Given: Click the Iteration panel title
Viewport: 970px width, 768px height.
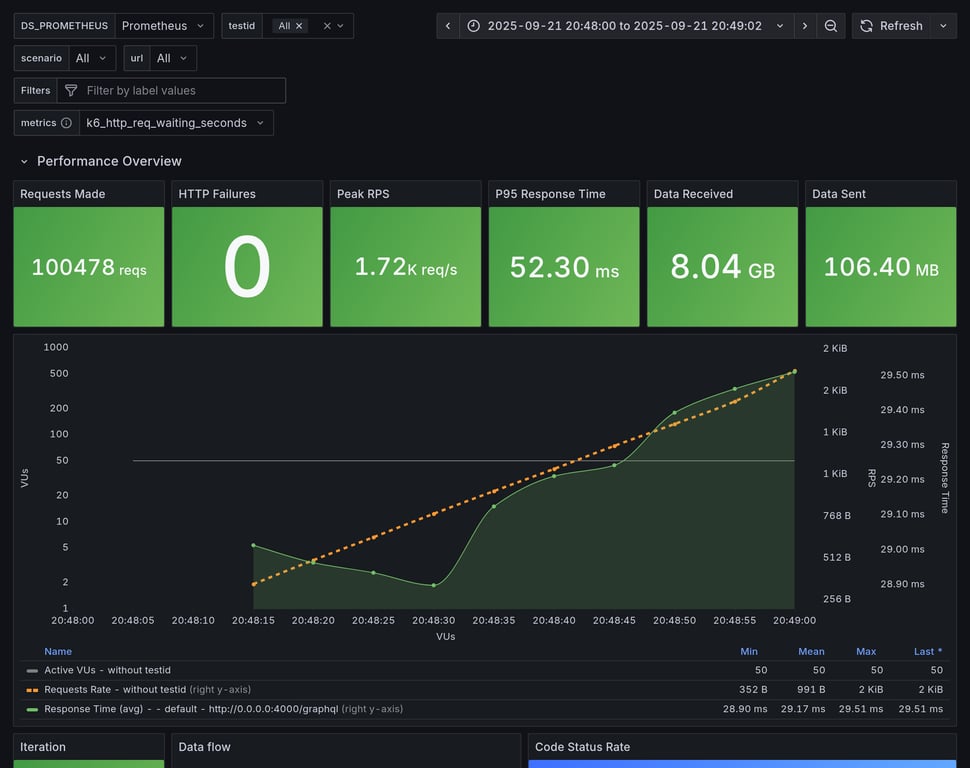Looking at the screenshot, I should click(43, 747).
